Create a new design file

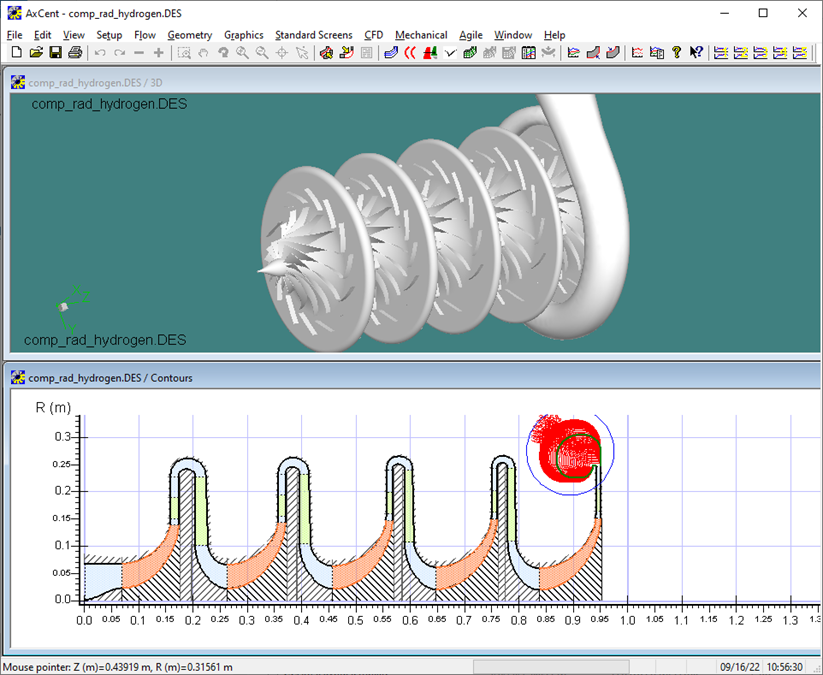(x=16, y=52)
